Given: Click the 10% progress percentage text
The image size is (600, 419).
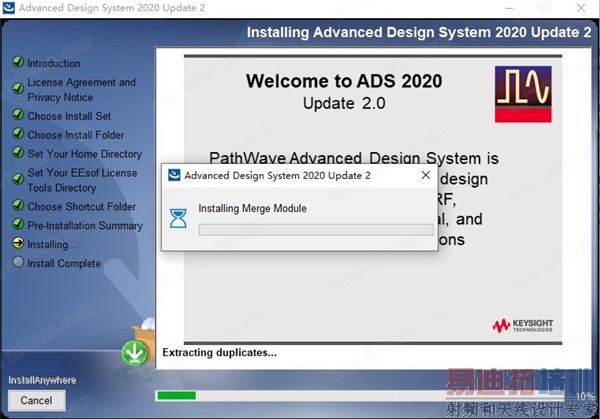Looking at the screenshot, I should [x=585, y=396].
